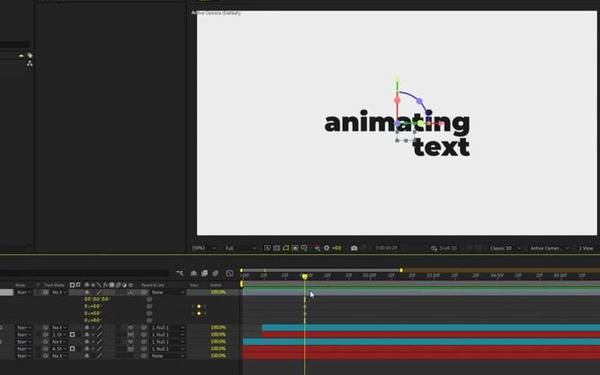Viewport: 600px width, 375px height.
Task: Toggle the hide shy layers switch
Action: (194, 273)
